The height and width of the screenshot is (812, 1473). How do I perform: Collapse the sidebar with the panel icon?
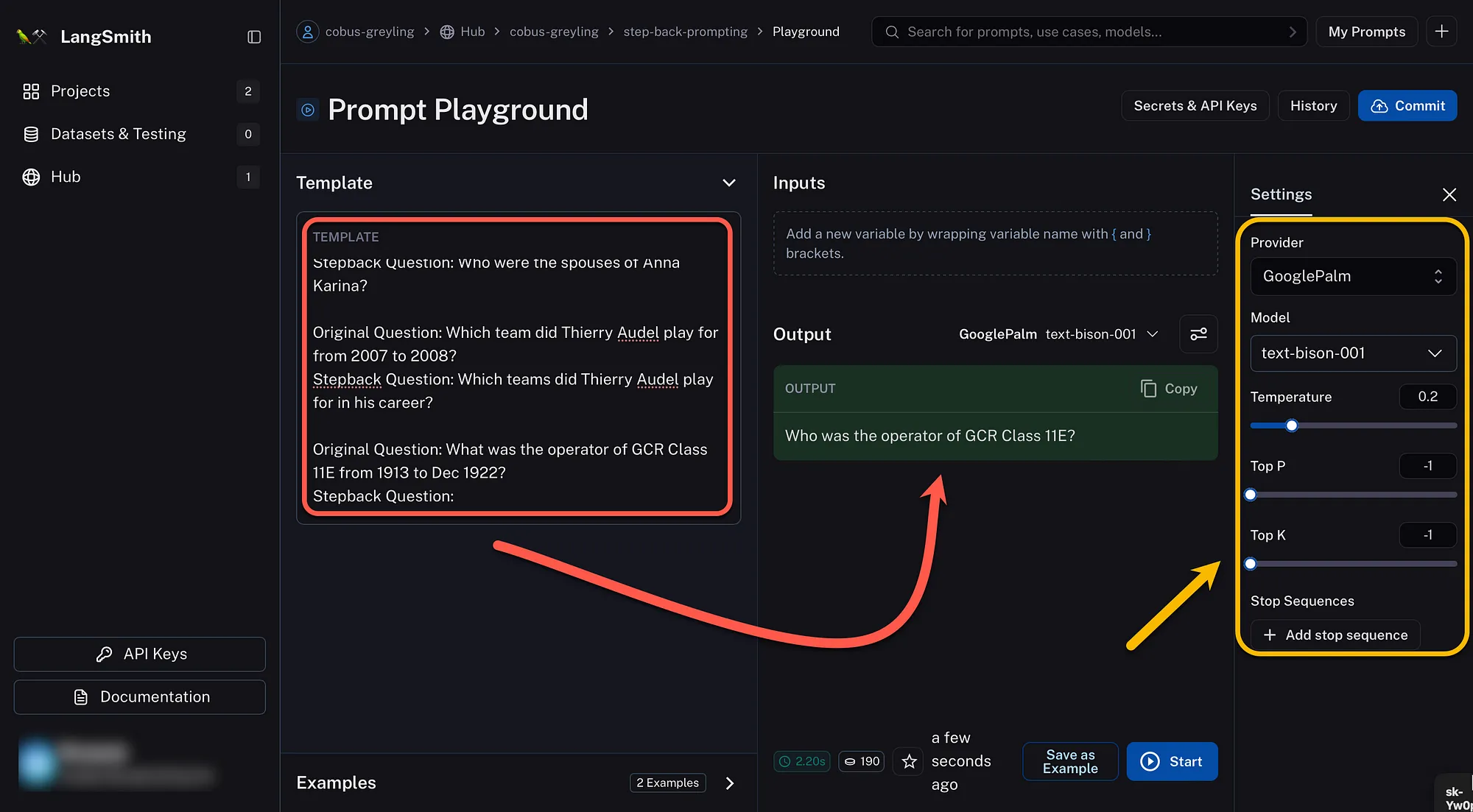point(254,37)
